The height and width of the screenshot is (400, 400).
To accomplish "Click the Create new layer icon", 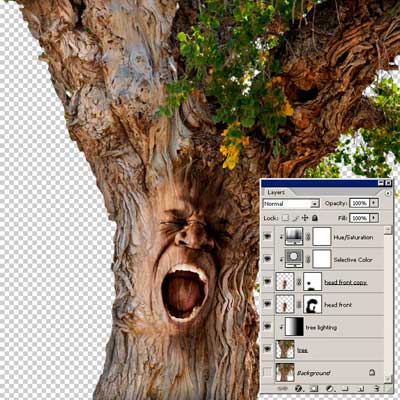I will [x=361, y=389].
